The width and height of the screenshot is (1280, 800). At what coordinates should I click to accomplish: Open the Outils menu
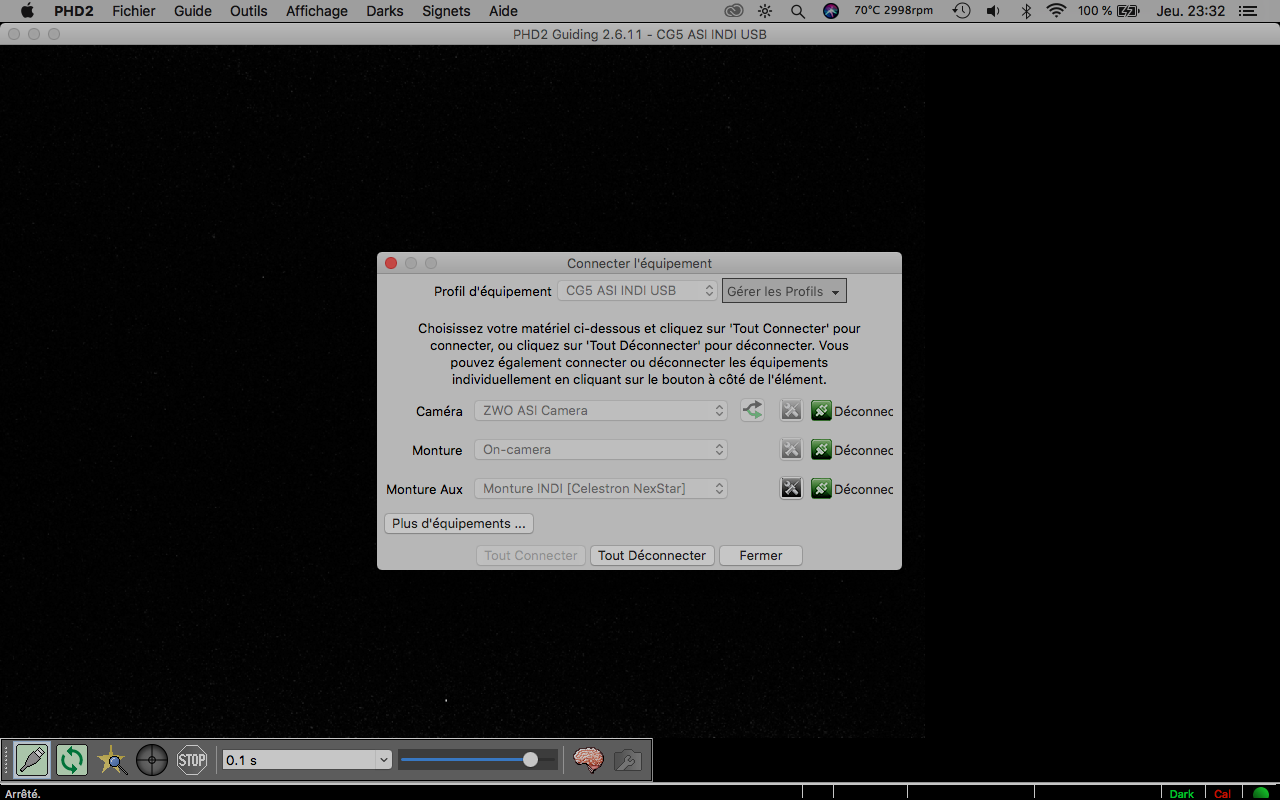pyautogui.click(x=248, y=11)
